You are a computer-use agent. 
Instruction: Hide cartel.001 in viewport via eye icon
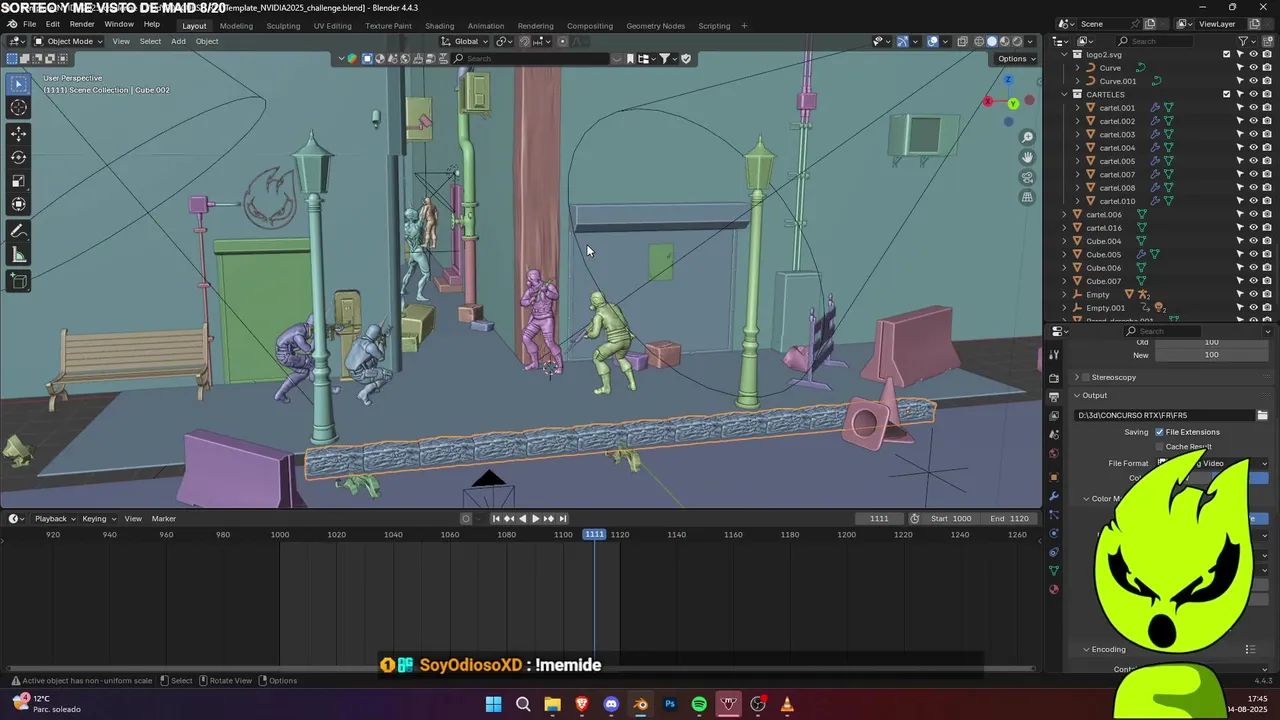click(x=1253, y=108)
